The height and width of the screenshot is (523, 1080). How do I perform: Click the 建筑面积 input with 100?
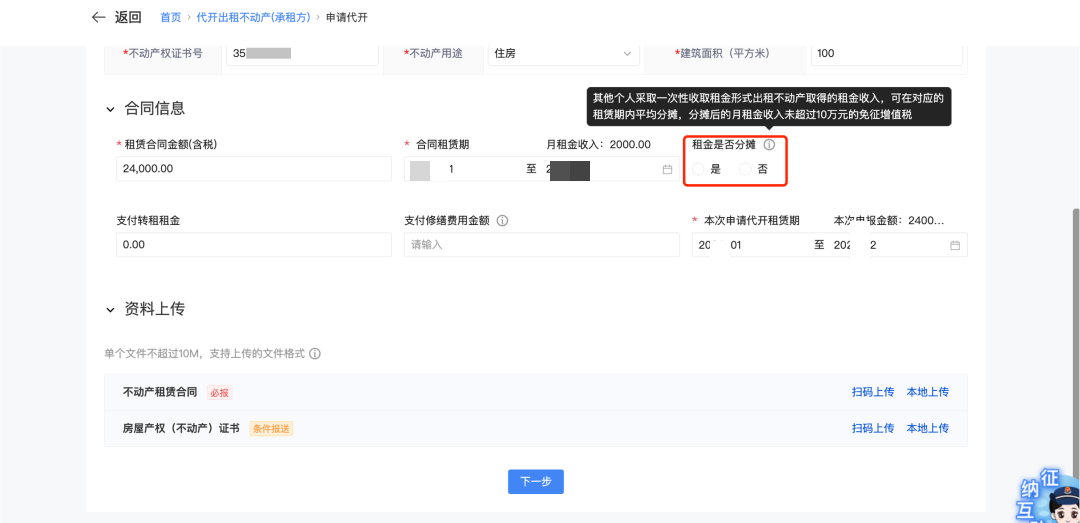click(886, 54)
